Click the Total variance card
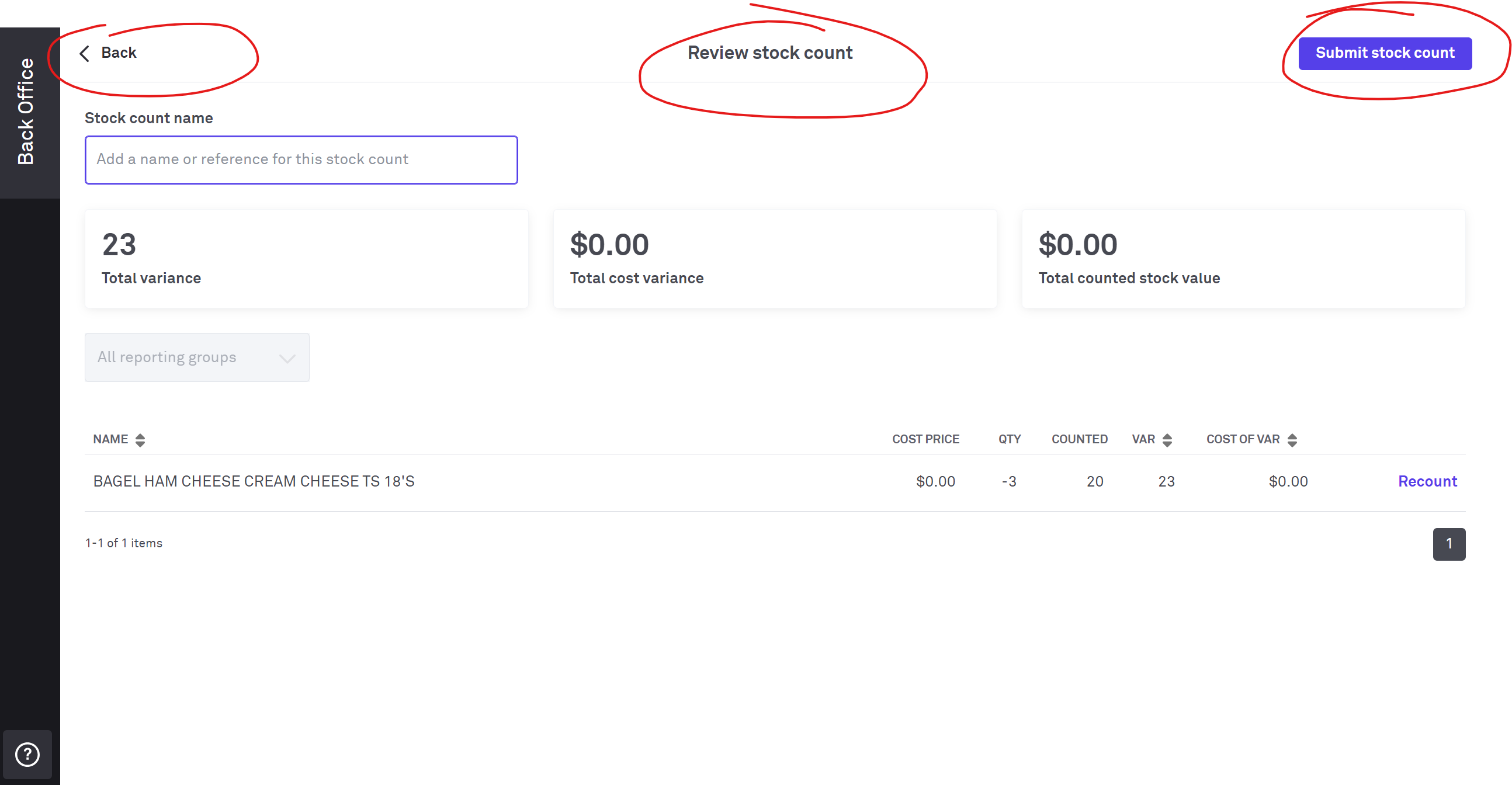This screenshot has height=785, width=1512. point(306,259)
